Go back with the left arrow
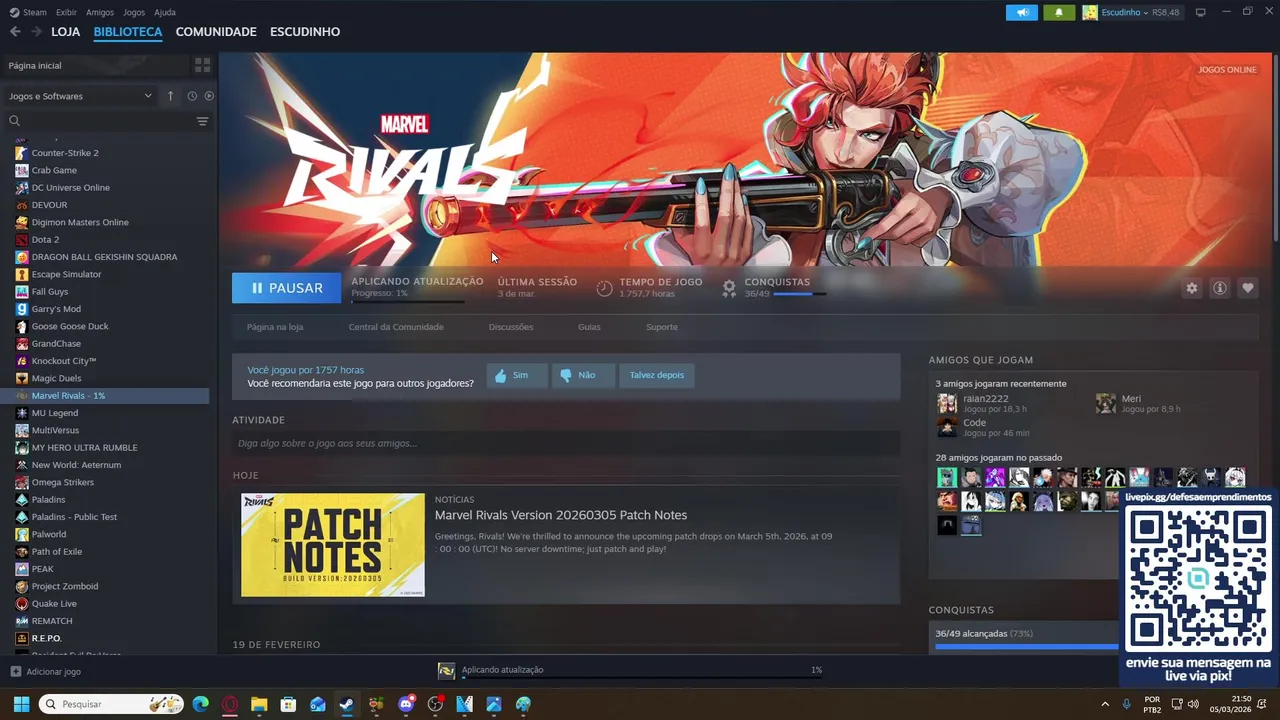This screenshot has width=1280, height=720. [15, 32]
